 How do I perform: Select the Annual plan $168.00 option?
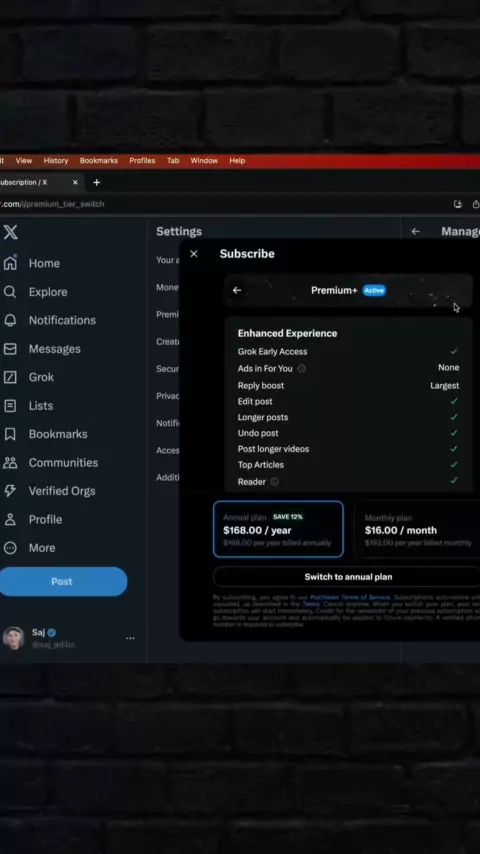(x=278, y=529)
